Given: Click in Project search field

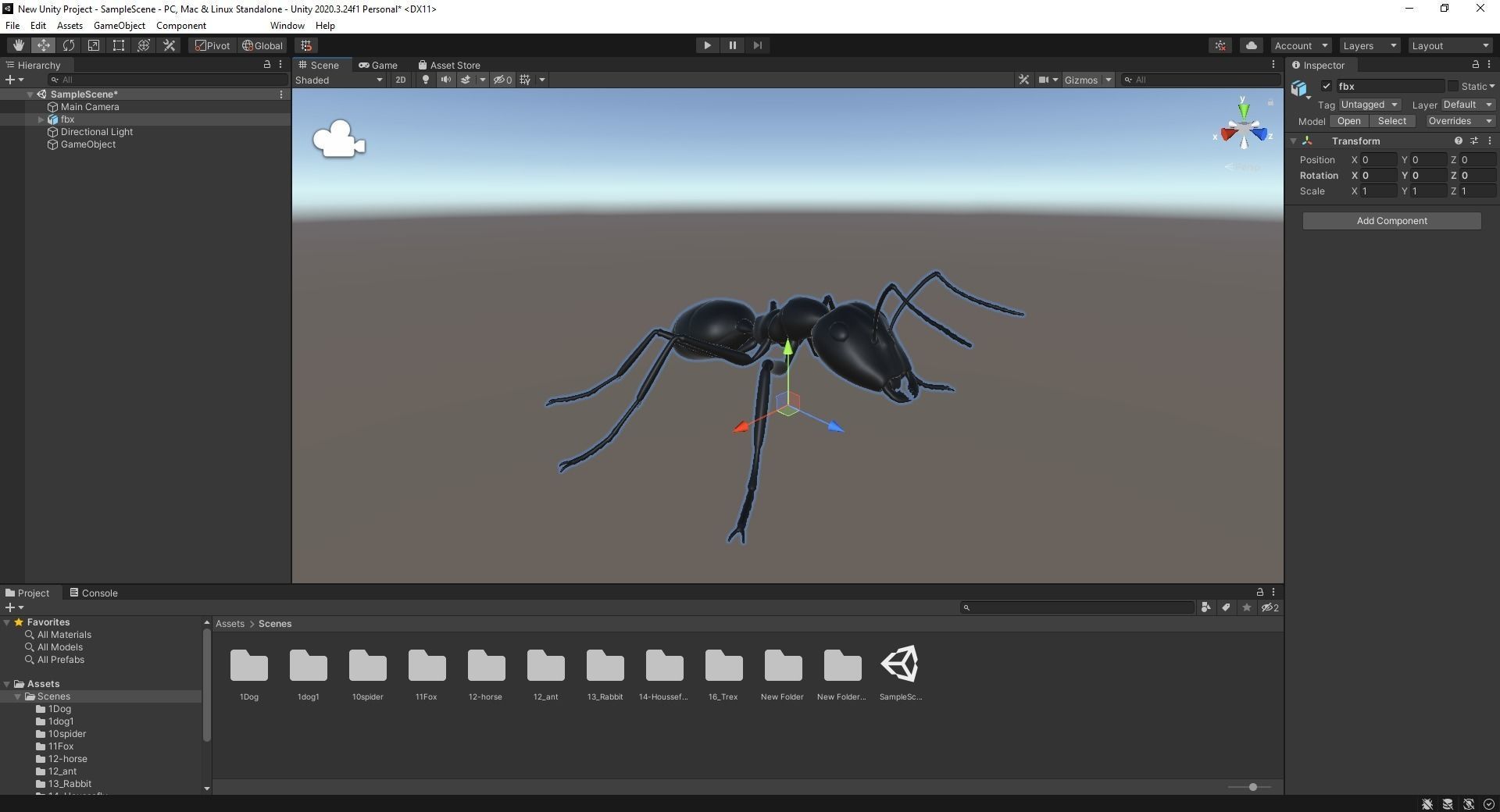Looking at the screenshot, I should click(1077, 607).
